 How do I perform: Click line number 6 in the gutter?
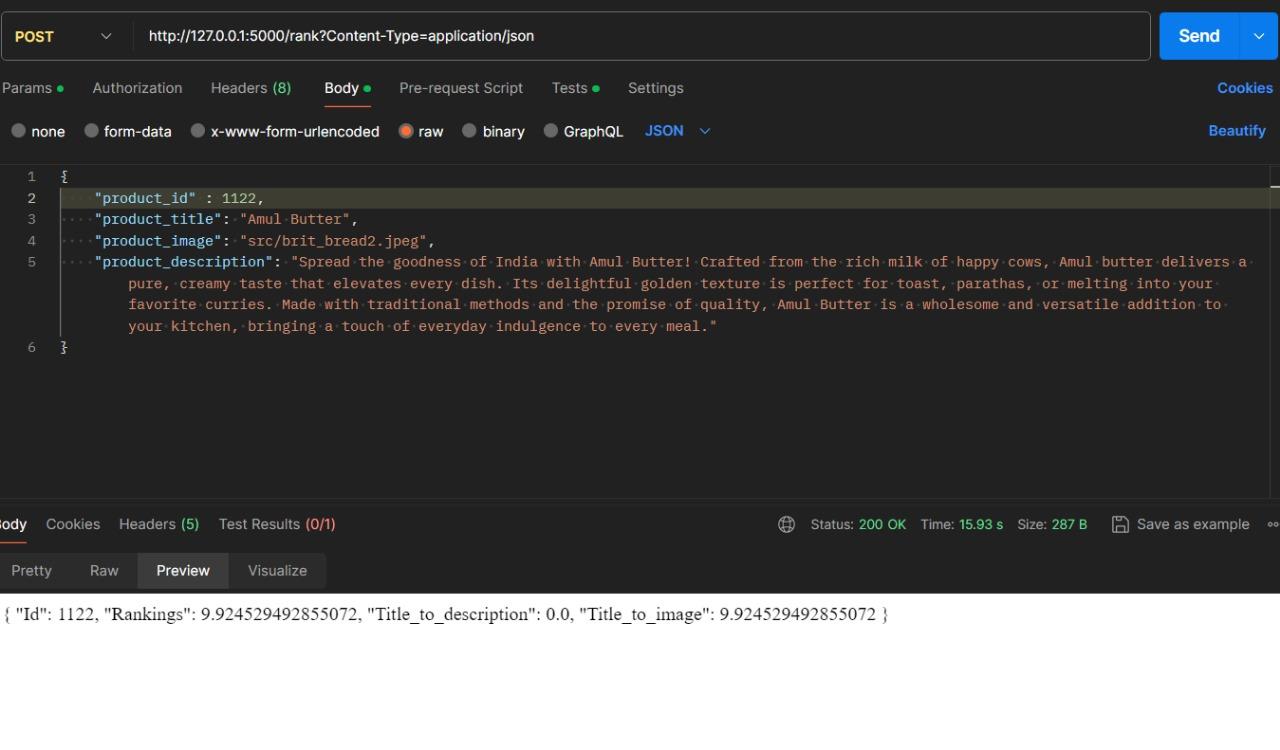[x=31, y=347]
